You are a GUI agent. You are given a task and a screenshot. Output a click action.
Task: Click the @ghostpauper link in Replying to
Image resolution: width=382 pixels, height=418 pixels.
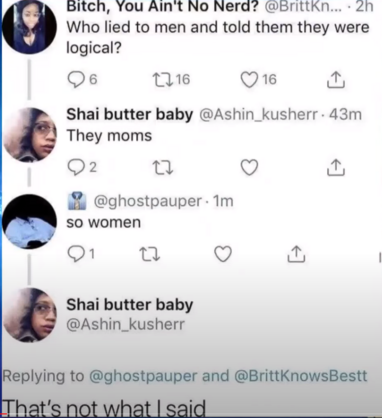point(143,376)
